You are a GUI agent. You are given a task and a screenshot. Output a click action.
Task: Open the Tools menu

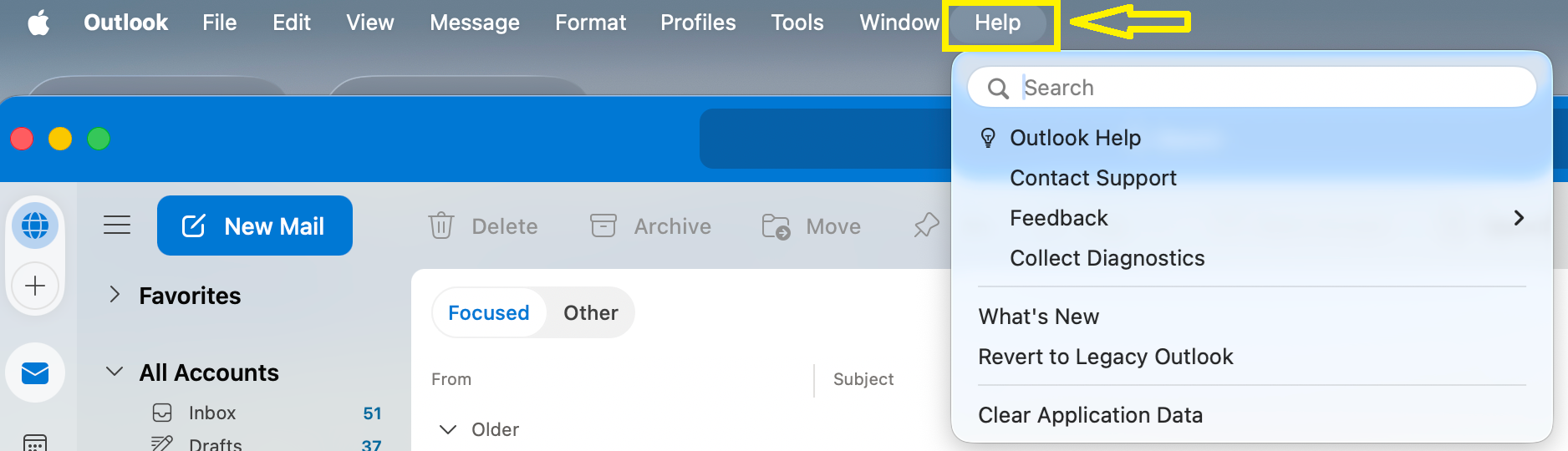click(x=797, y=23)
